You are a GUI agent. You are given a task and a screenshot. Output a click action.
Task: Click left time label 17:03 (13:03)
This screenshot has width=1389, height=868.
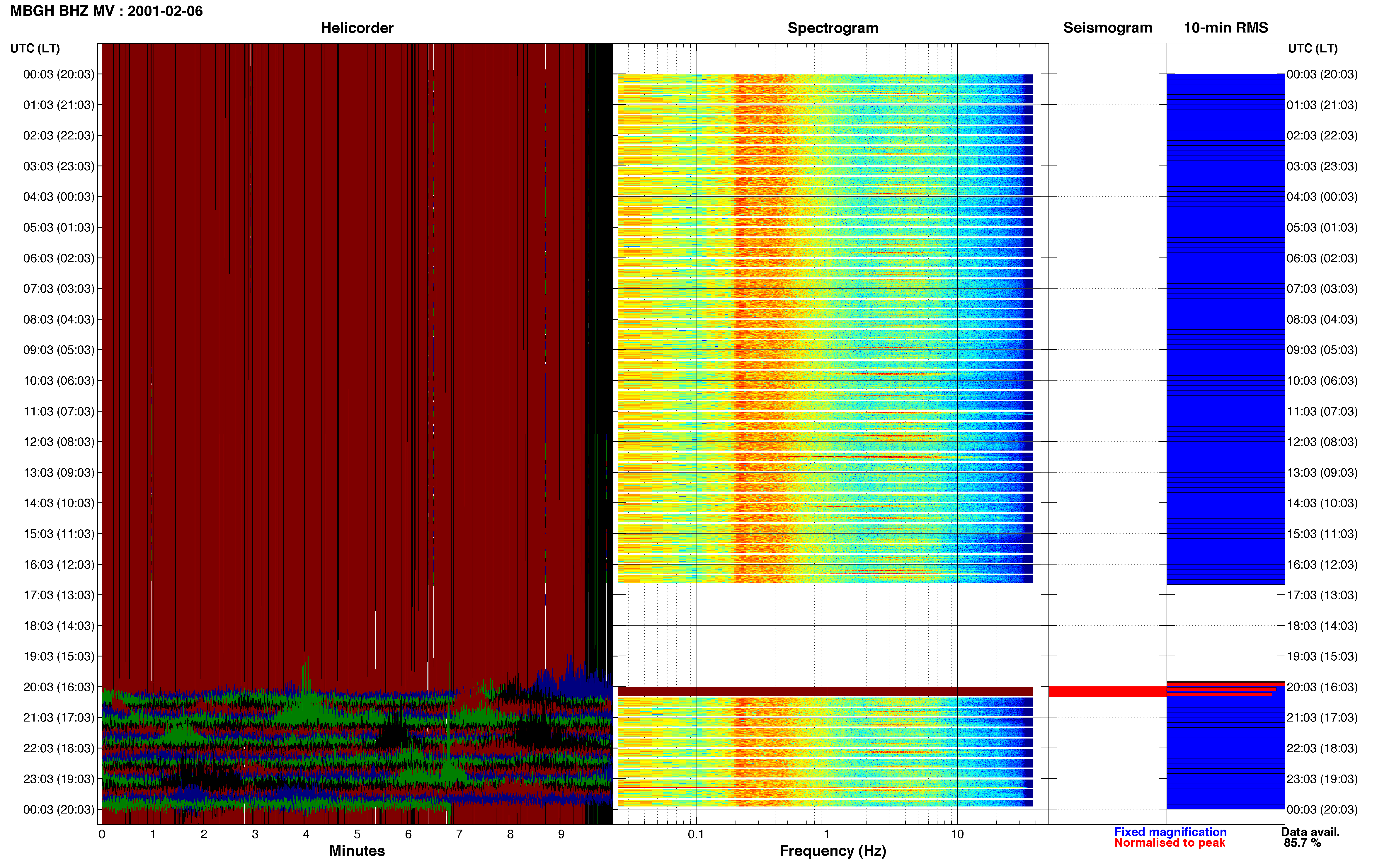coord(59,595)
